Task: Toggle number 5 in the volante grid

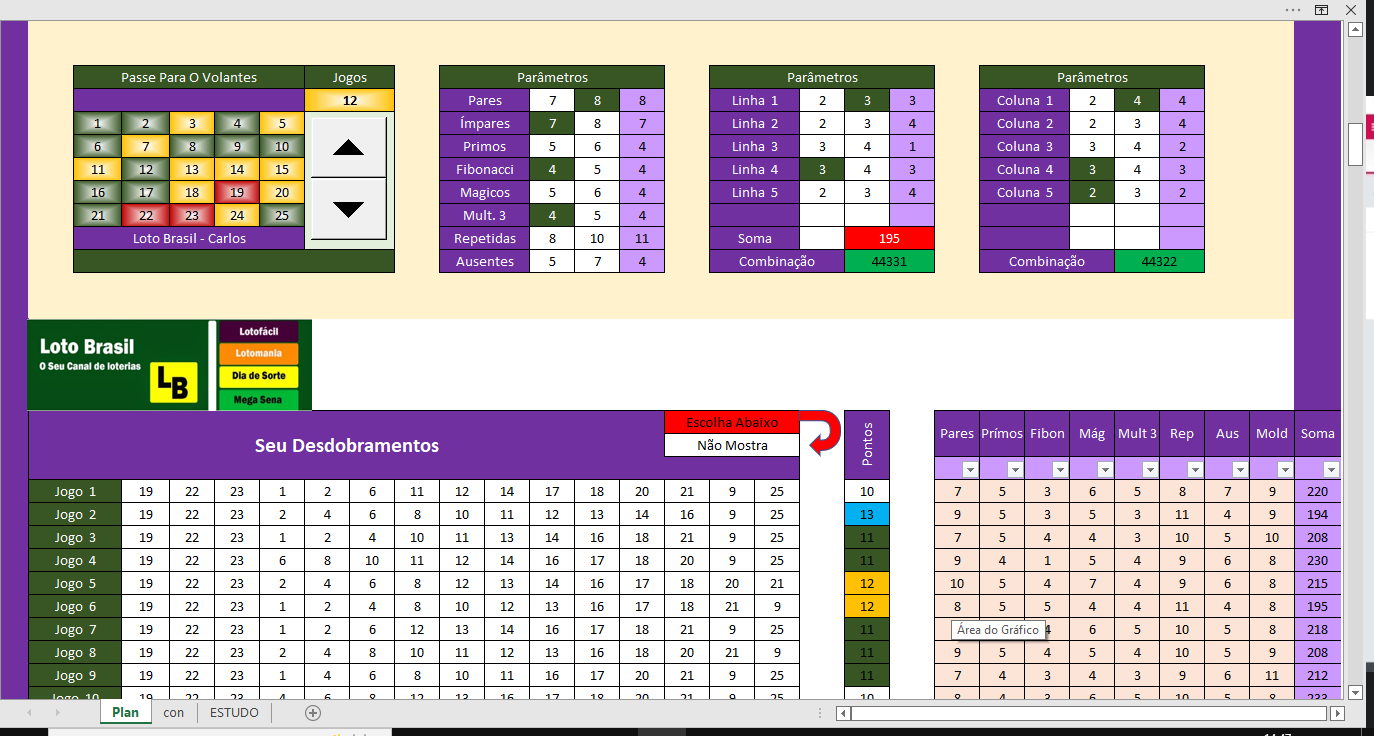Action: [282, 124]
